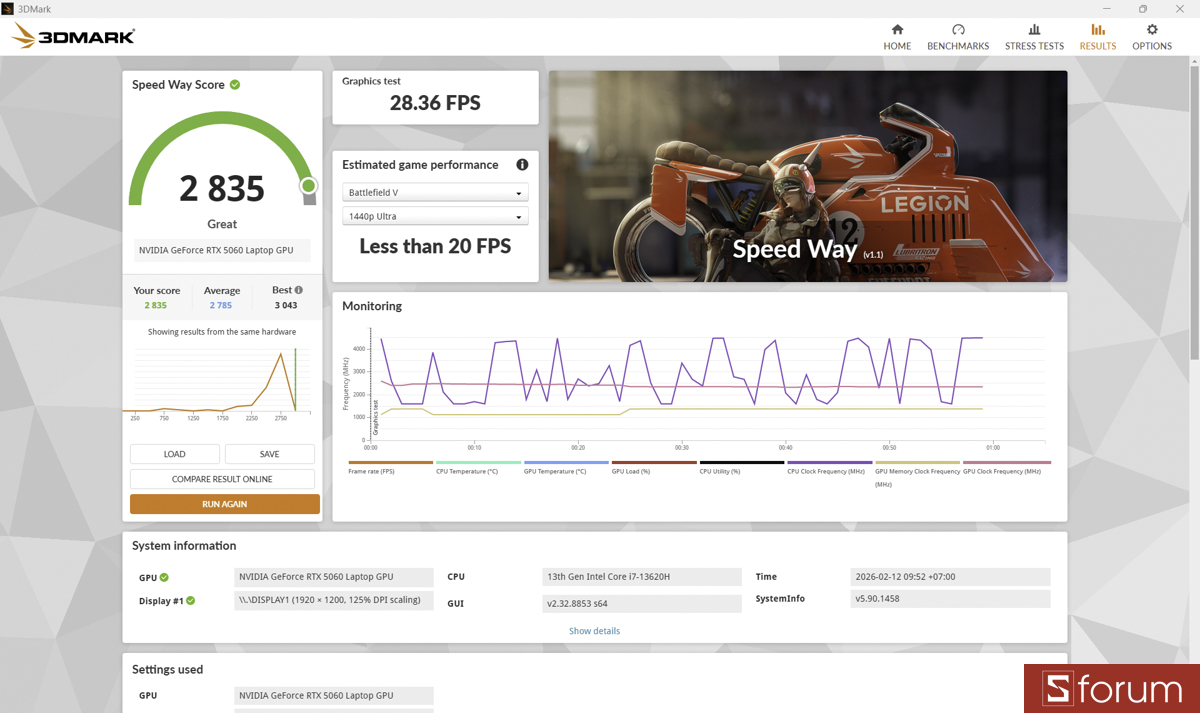Open the Battlefield V game dropdown
This screenshot has width=1200, height=713.
435,192
